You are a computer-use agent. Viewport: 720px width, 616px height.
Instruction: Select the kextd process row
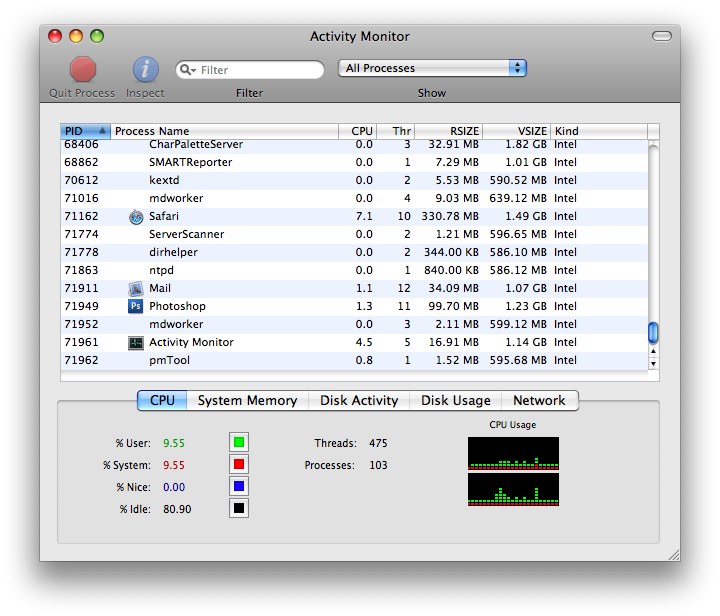(354, 180)
